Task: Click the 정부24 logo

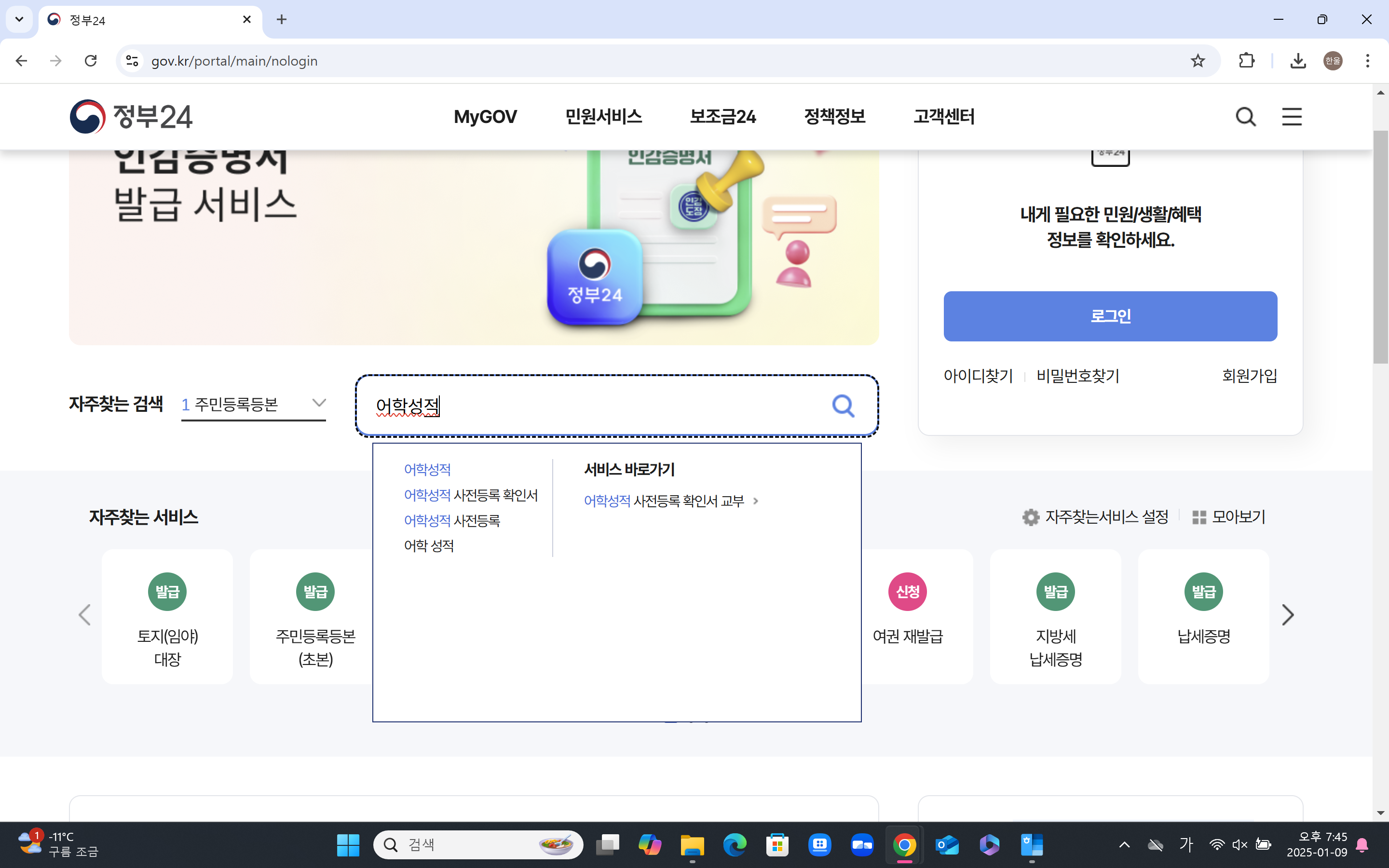Action: pyautogui.click(x=131, y=117)
